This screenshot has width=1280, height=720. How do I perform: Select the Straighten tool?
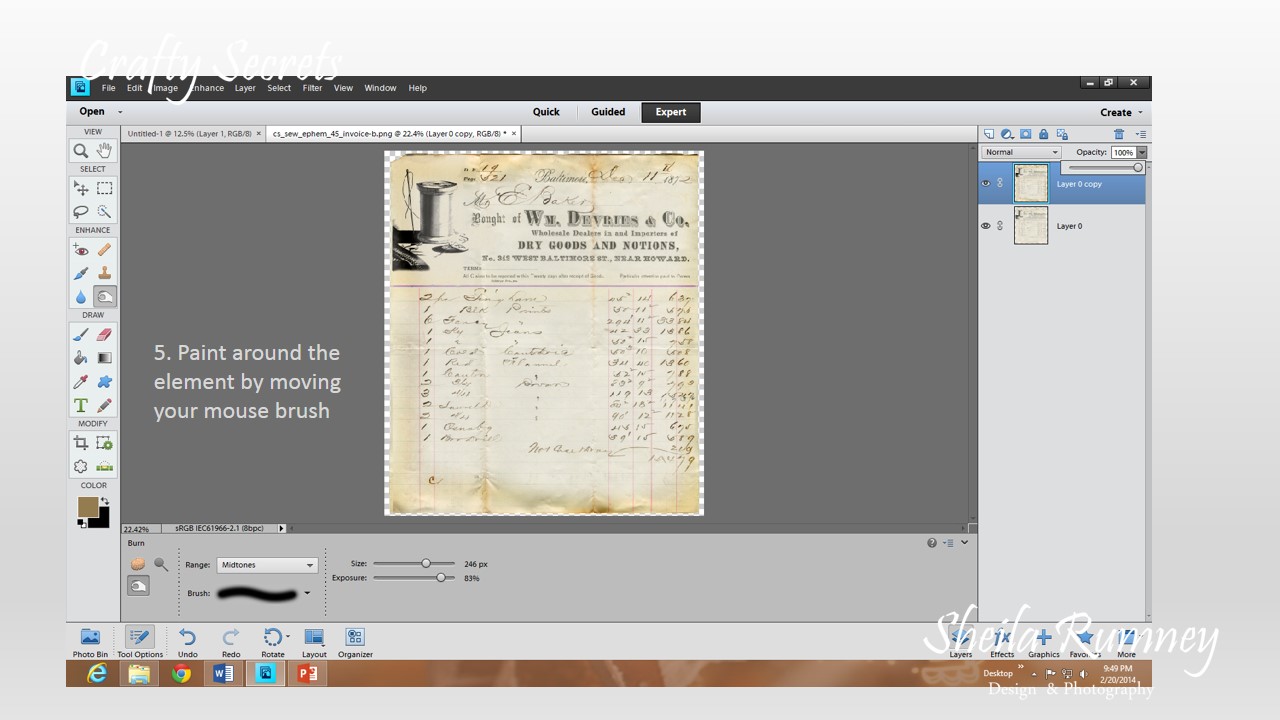[104, 466]
